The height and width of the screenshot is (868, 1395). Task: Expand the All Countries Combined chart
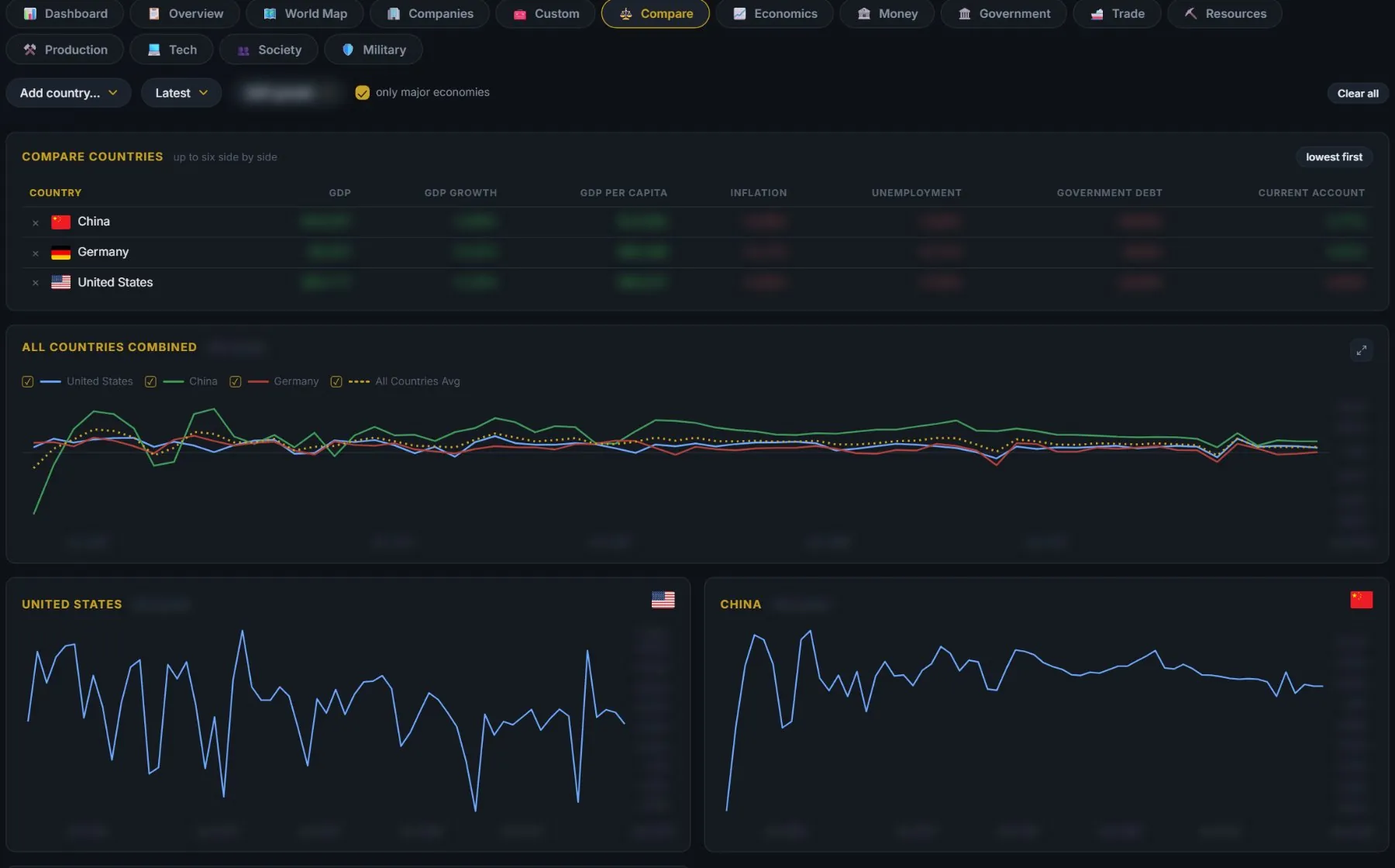(1362, 350)
